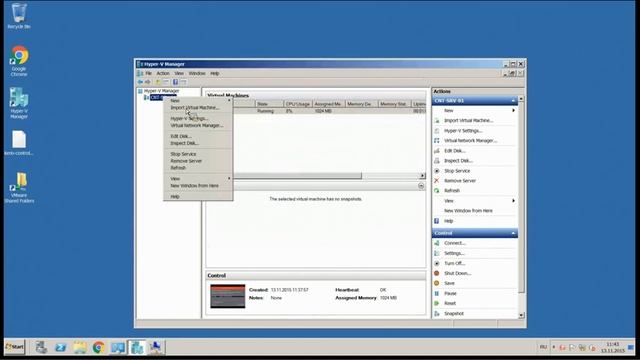Open the Action menu in the menu bar

click(x=163, y=73)
